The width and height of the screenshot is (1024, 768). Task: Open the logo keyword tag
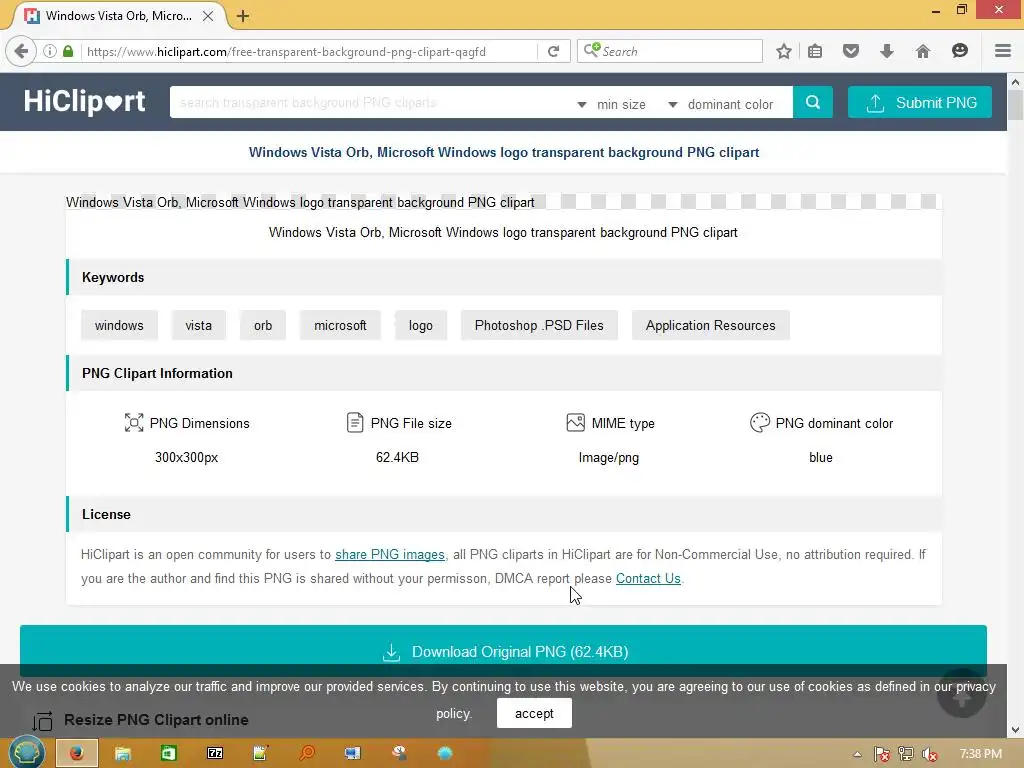[x=421, y=325]
